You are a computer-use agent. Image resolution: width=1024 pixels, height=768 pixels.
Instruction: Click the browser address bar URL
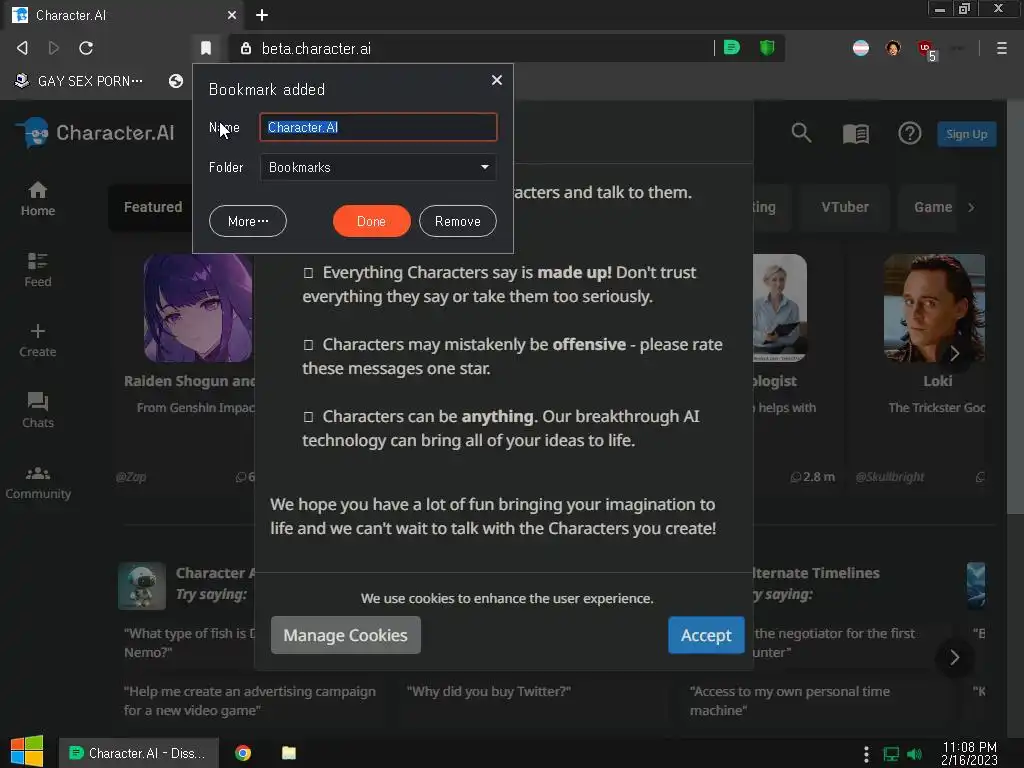pos(316,48)
